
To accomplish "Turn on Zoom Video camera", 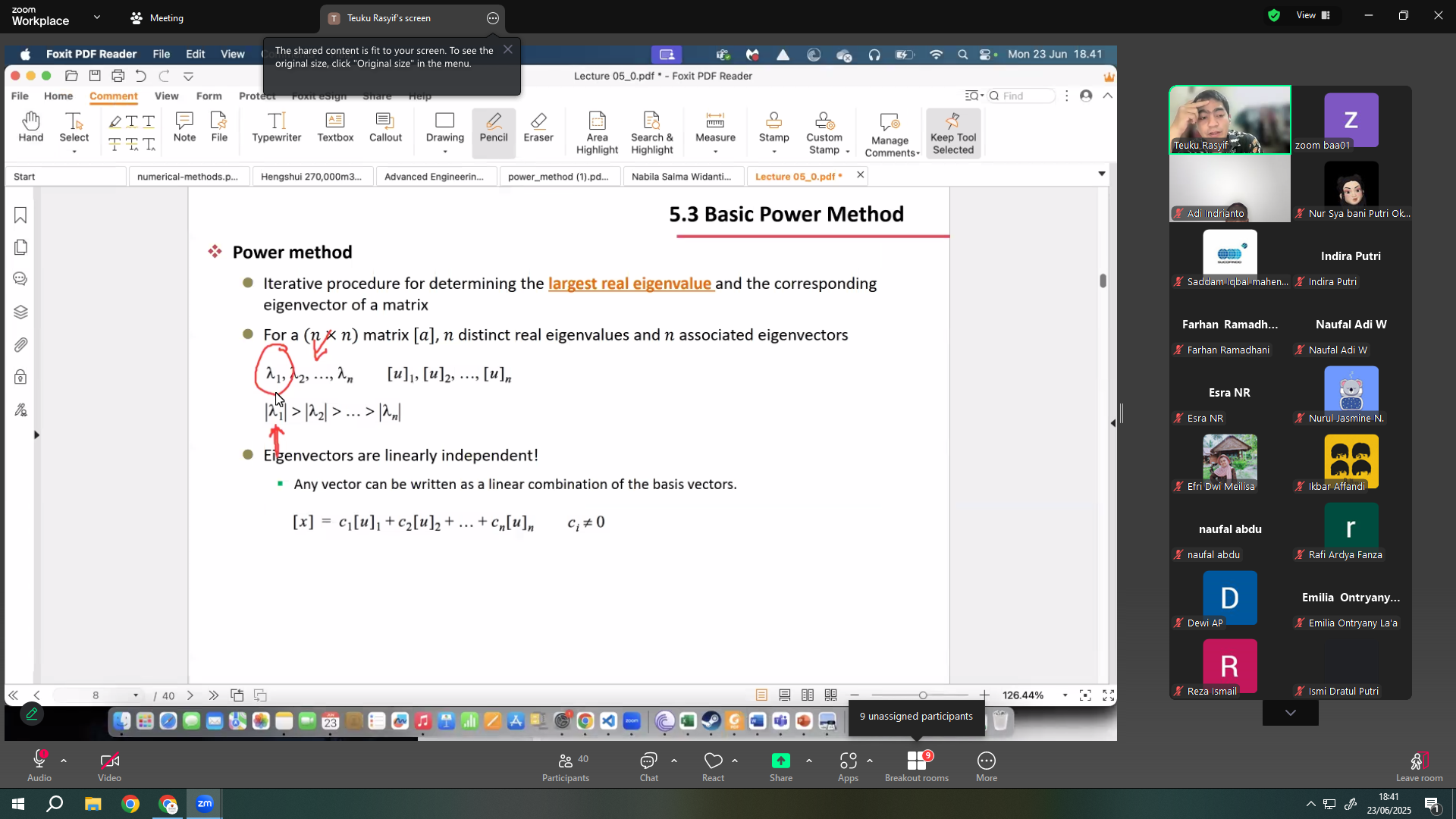I will point(109,767).
